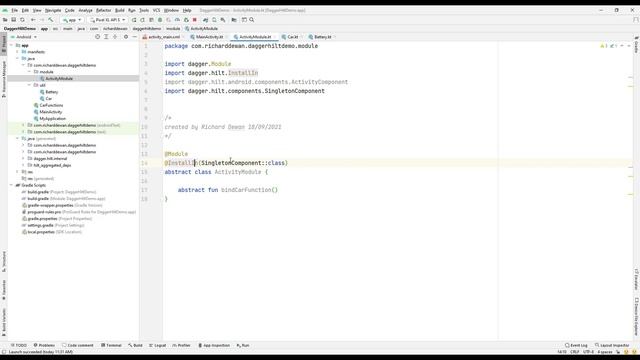
Task: Open the Favorites side panel
Action: 4,290
